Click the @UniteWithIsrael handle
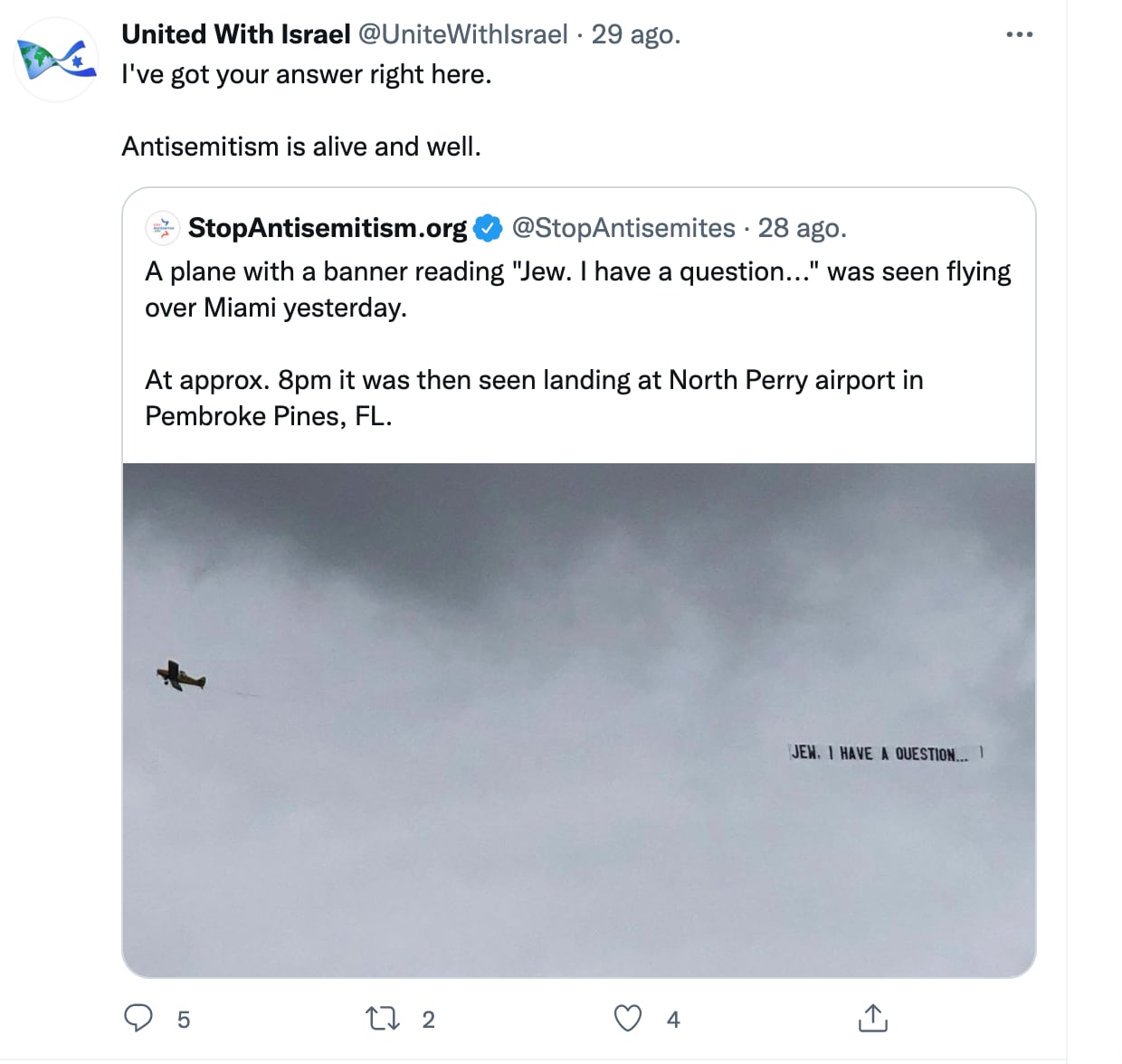 pos(463,34)
